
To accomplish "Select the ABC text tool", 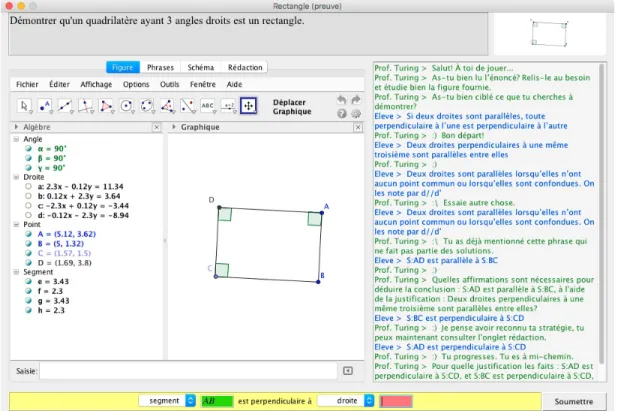I will tap(208, 106).
